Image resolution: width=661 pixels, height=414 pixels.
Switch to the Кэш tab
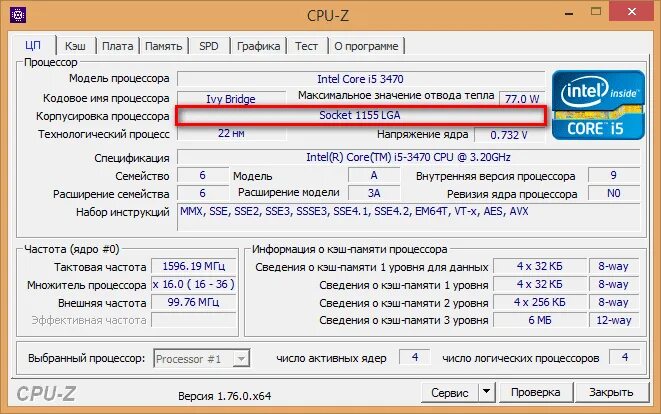(x=75, y=46)
